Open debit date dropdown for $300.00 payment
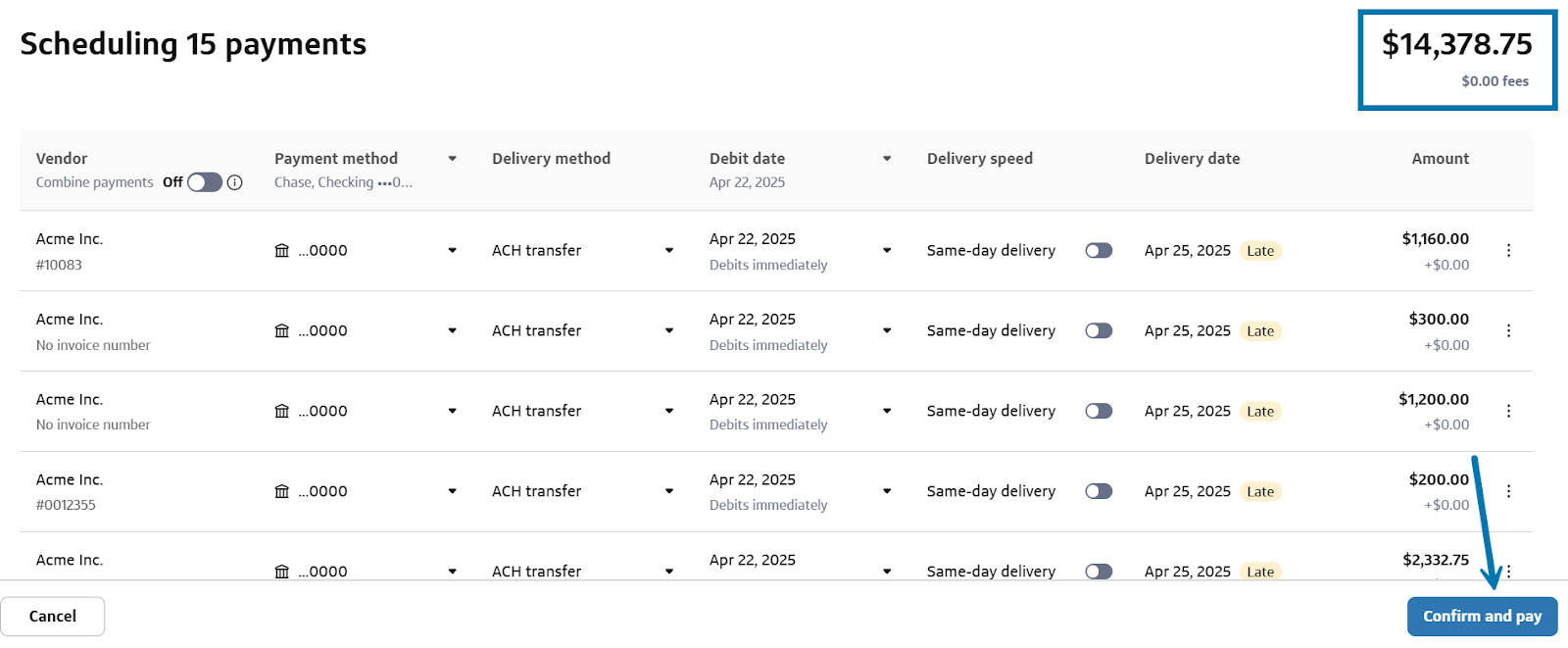Image resolution: width=1568 pixels, height=648 pixels. (x=887, y=331)
